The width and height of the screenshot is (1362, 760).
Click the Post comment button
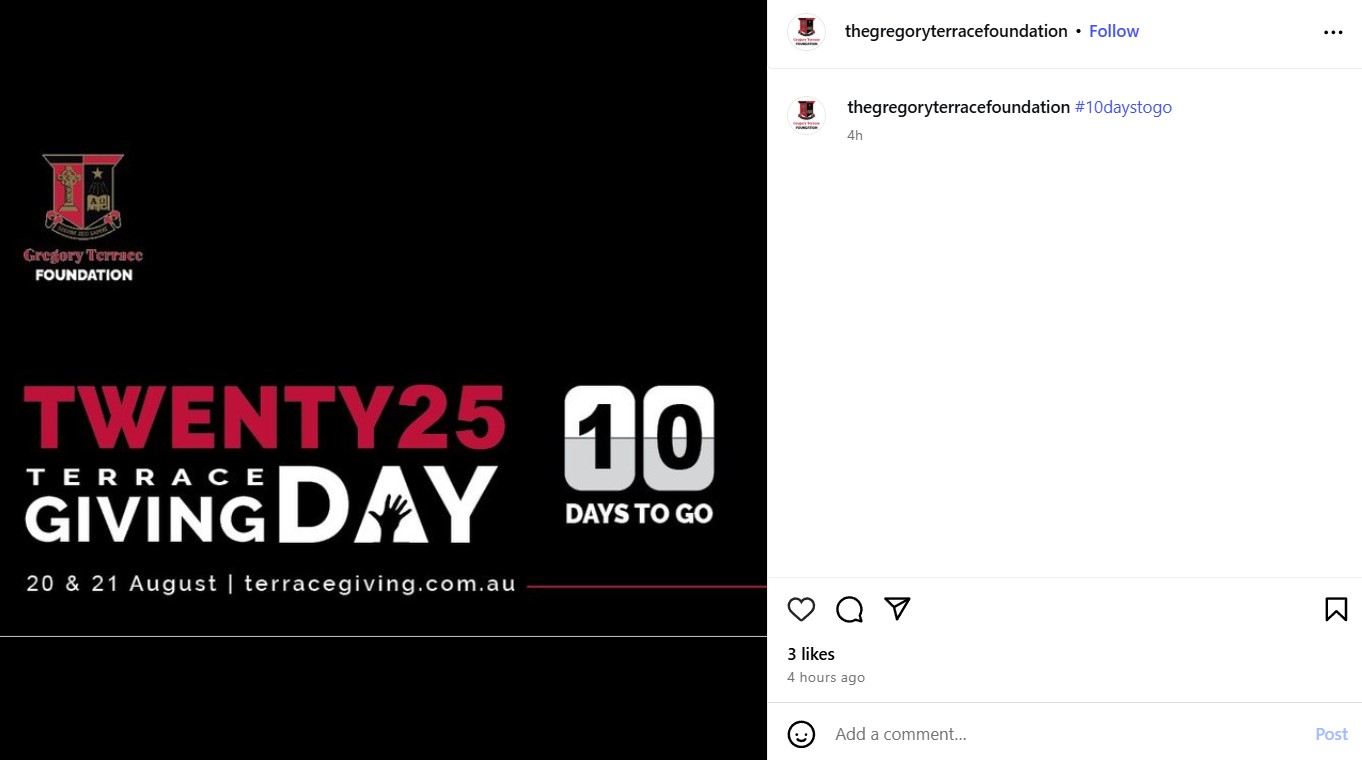[1331, 734]
